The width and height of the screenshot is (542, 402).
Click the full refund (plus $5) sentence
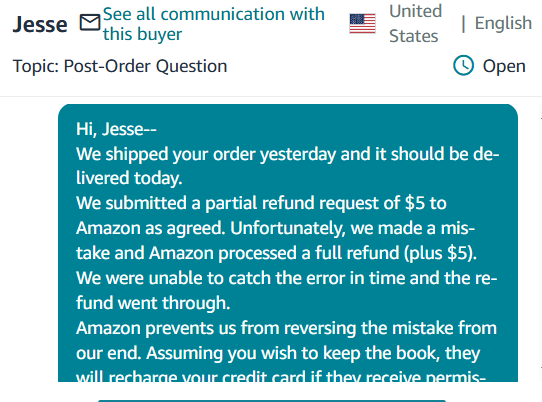click(276, 253)
